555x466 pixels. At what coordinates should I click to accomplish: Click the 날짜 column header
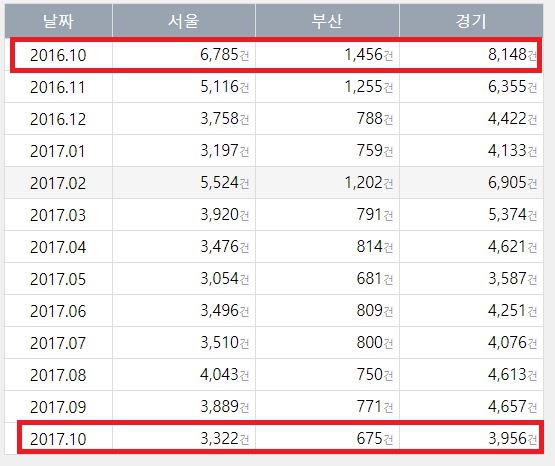coord(58,21)
